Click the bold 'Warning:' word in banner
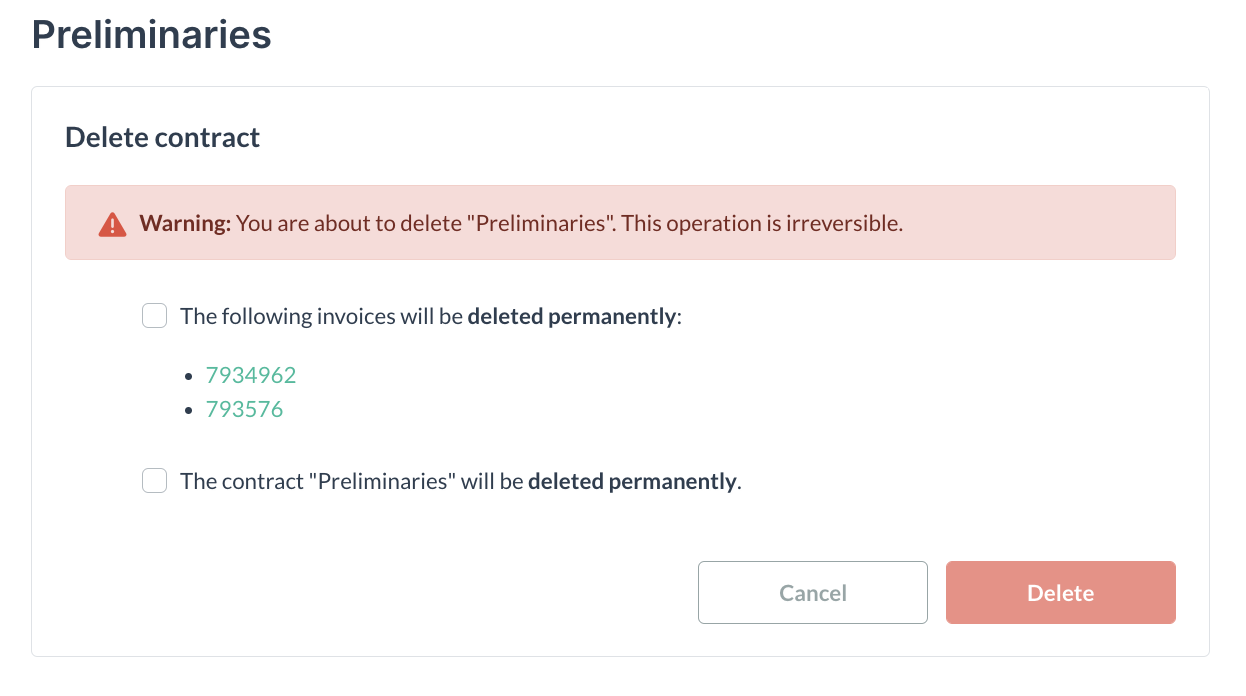 (x=185, y=223)
